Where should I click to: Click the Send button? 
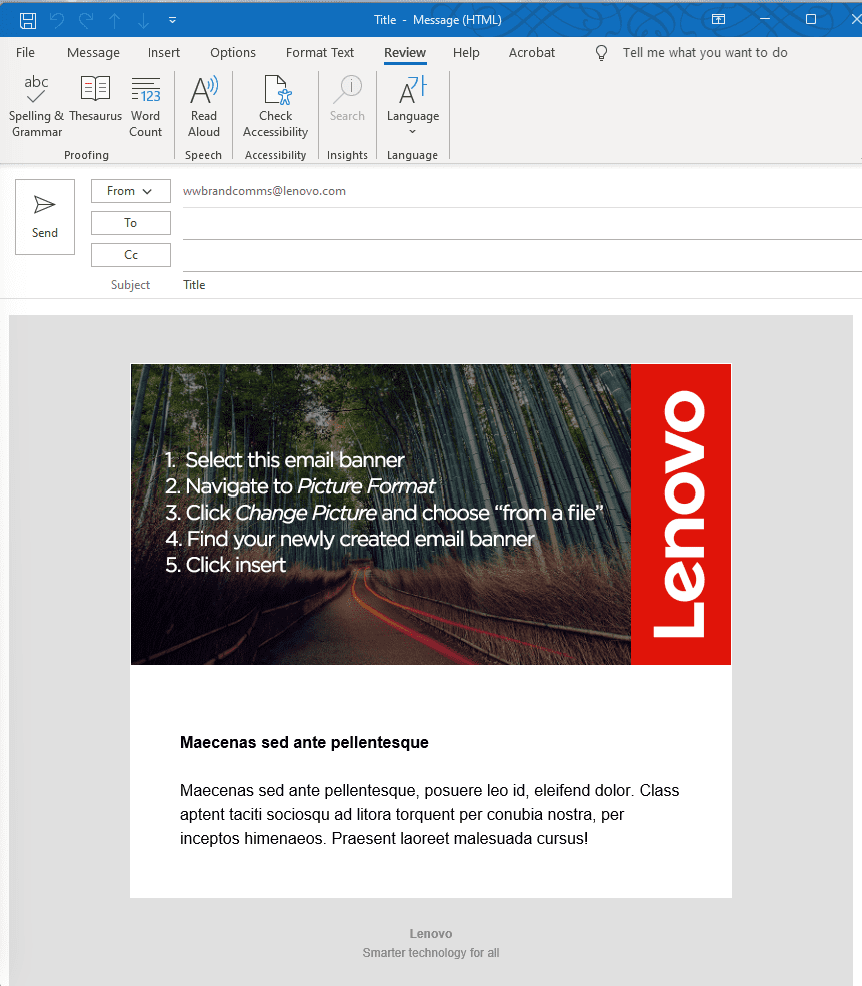click(x=45, y=217)
